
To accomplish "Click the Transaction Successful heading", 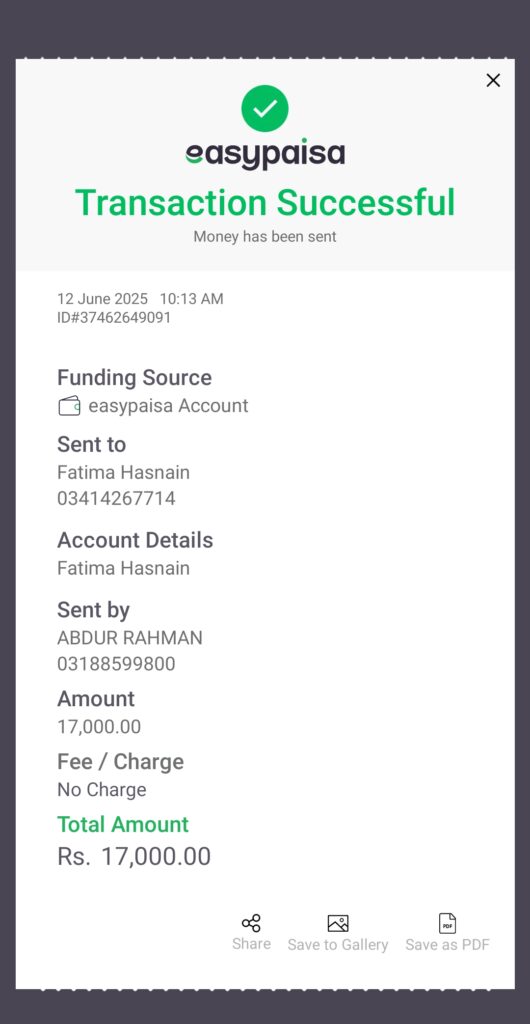I will click(x=265, y=202).
